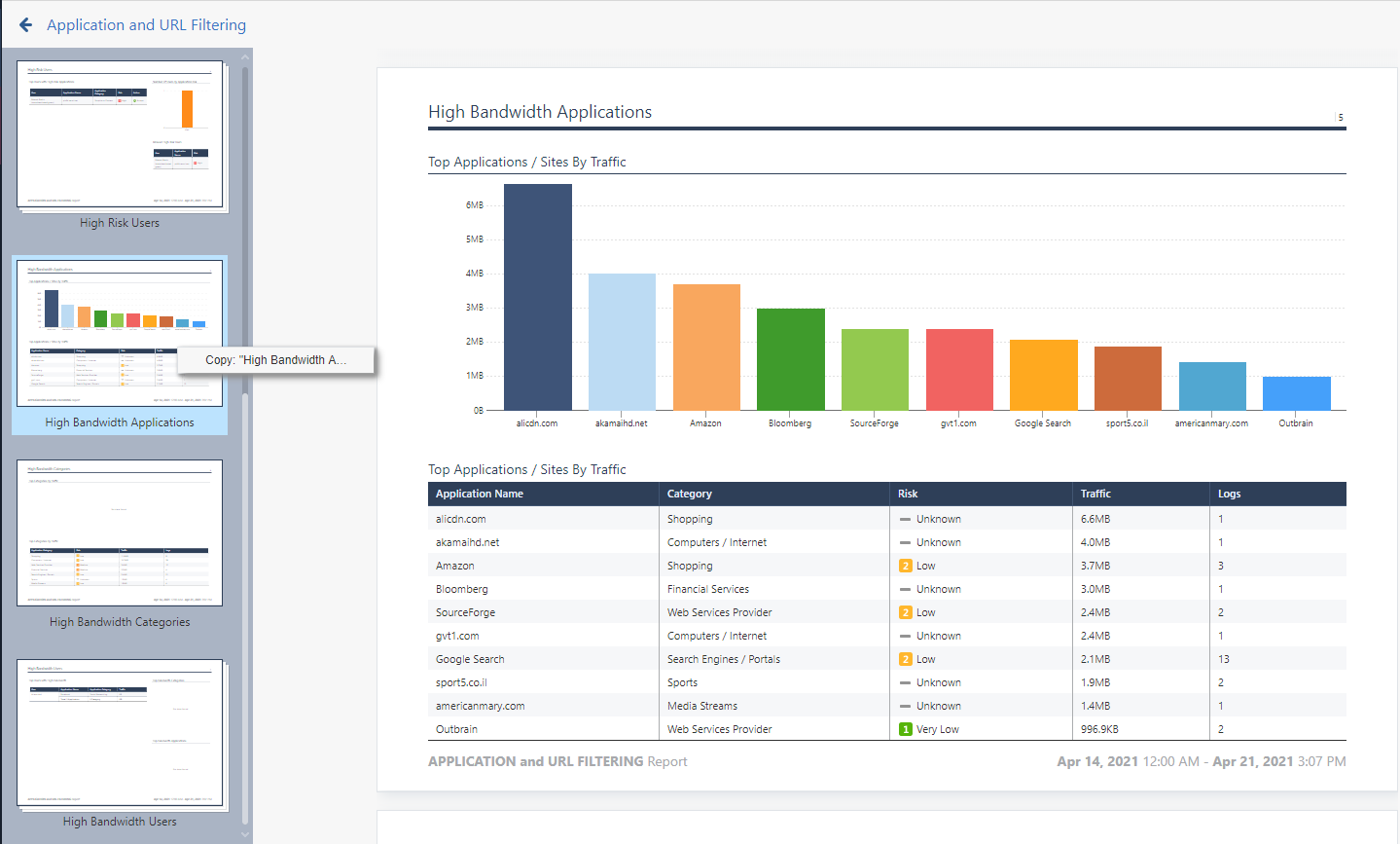
Task: Select the Very Low risk badge for Outbrain
Action: pyautogui.click(x=905, y=729)
